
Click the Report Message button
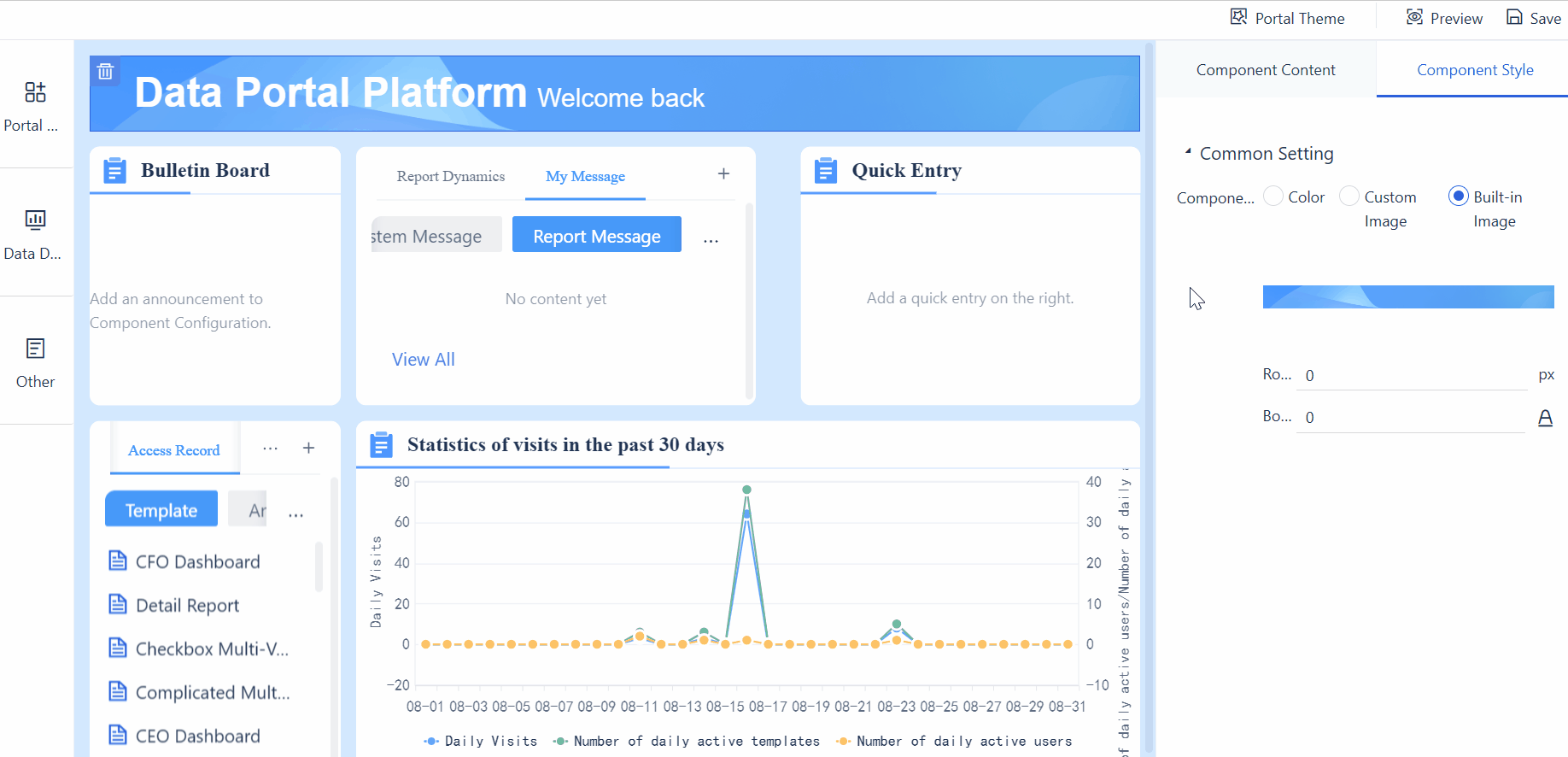click(x=597, y=235)
